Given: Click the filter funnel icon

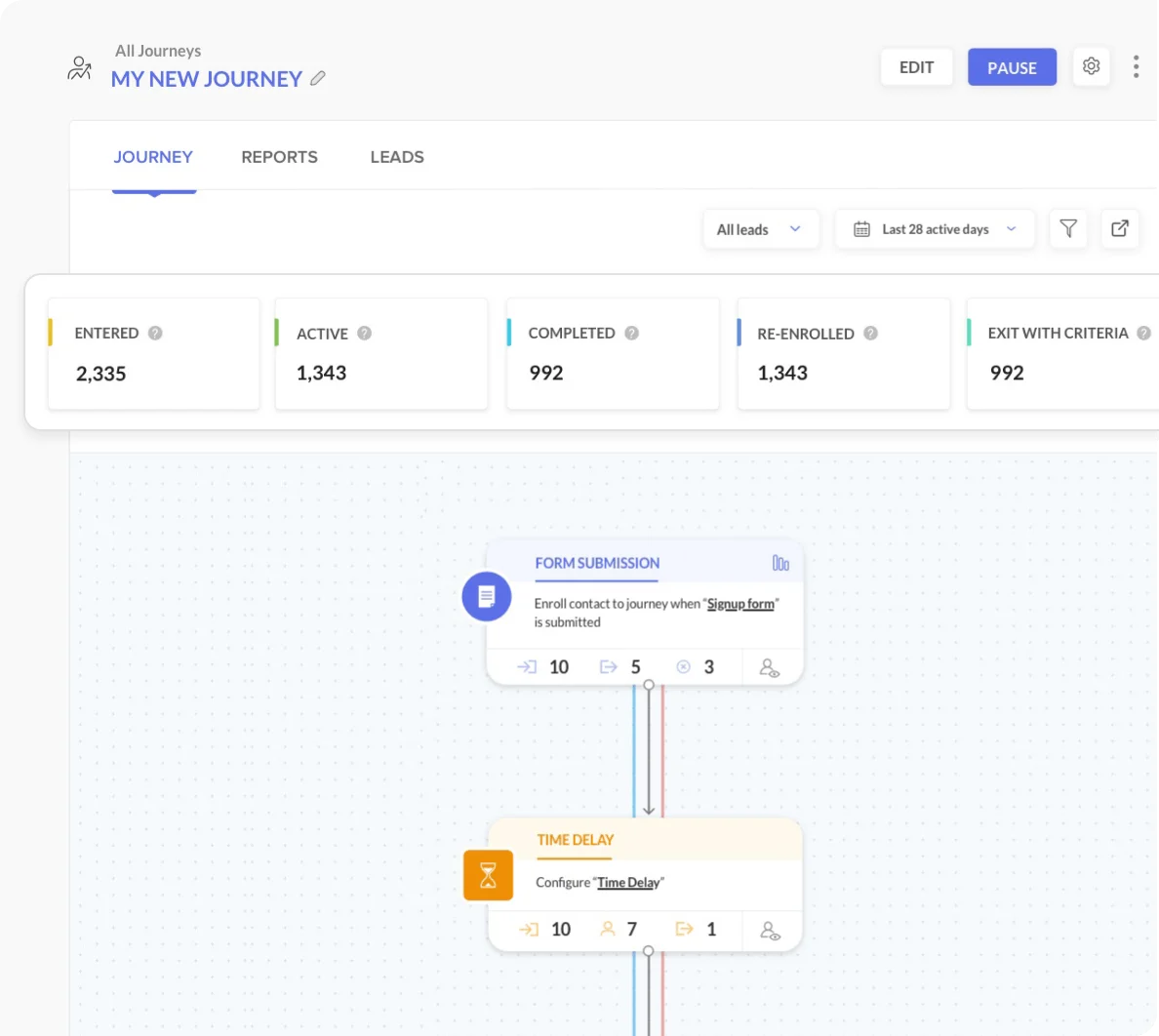Looking at the screenshot, I should coord(1068,229).
